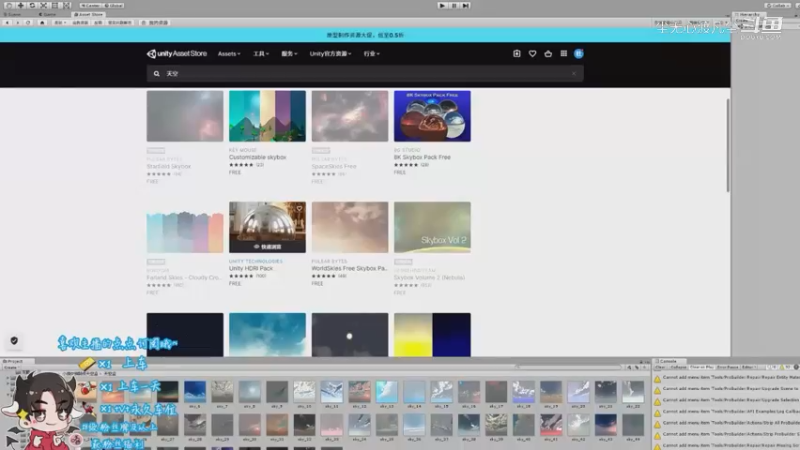This screenshot has width=800, height=450.
Task: Open Skybox Vol 2 Nebula thumbnail
Action: tap(432, 227)
